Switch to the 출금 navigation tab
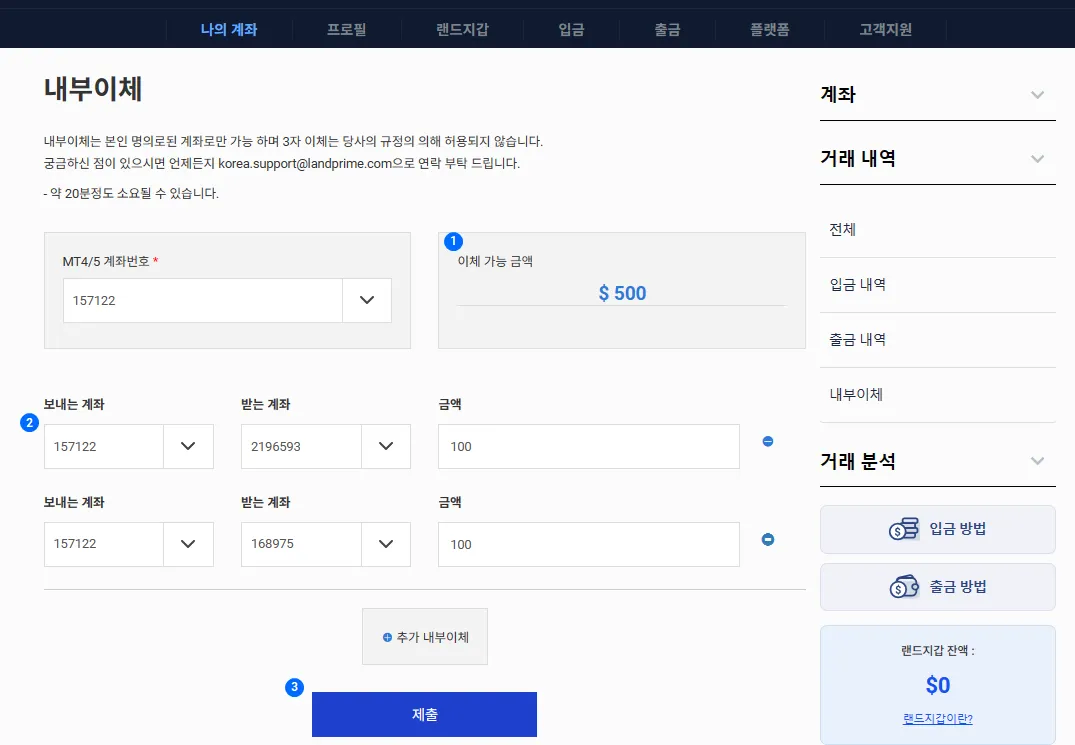 pos(667,29)
